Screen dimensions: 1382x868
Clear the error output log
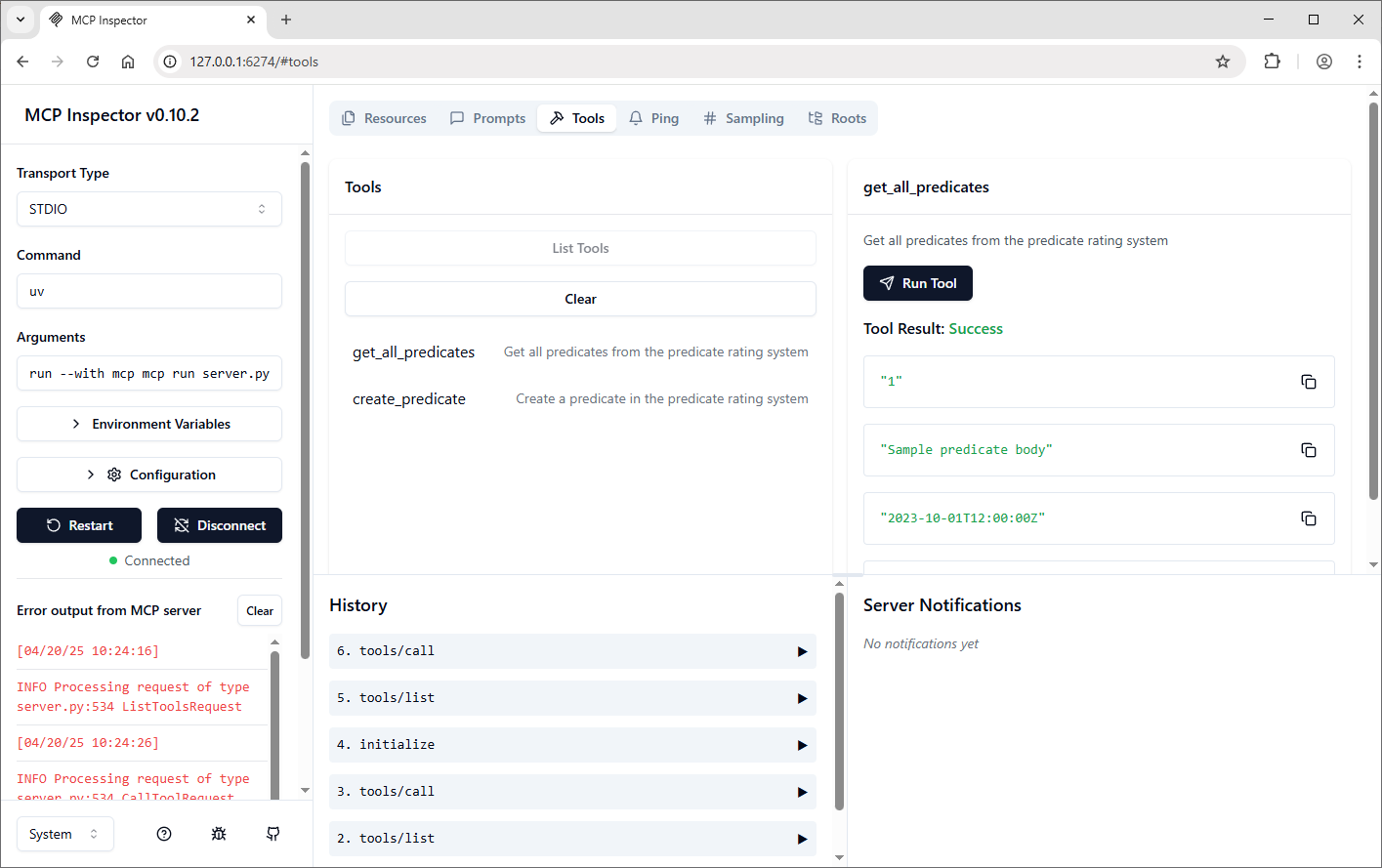[260, 610]
